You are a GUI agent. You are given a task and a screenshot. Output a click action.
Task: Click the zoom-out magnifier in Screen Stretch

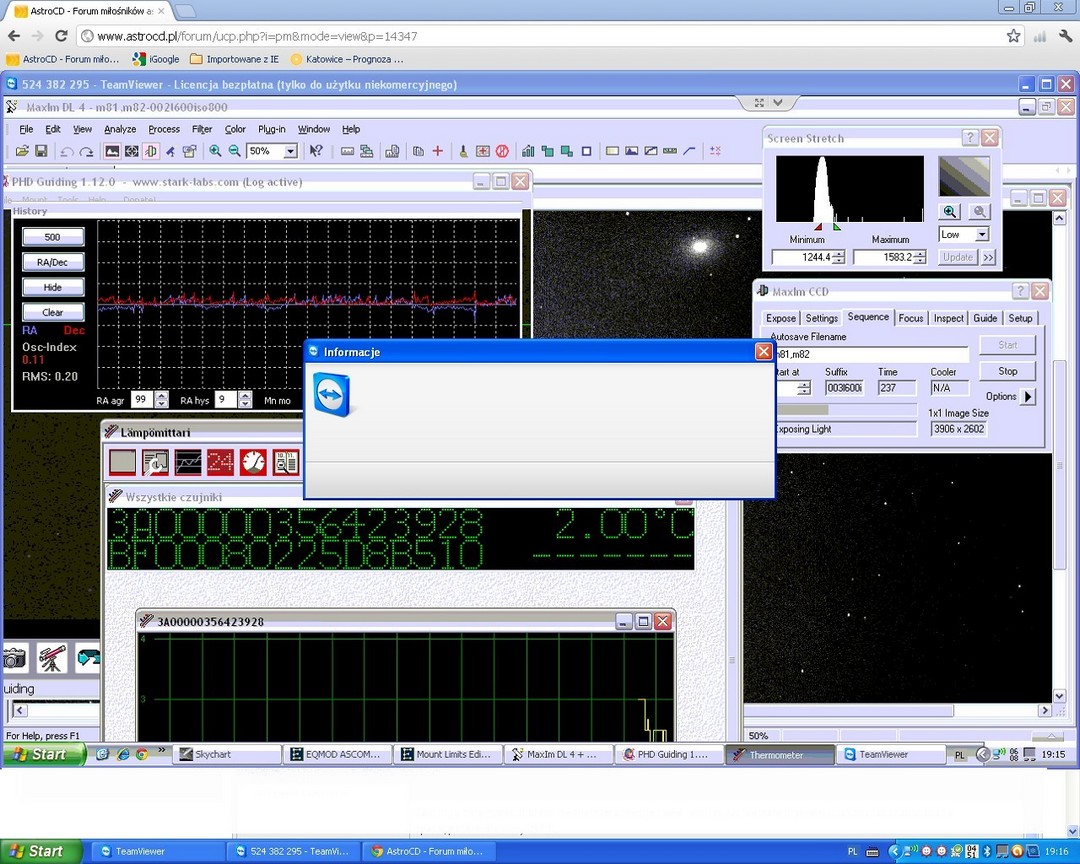click(979, 212)
